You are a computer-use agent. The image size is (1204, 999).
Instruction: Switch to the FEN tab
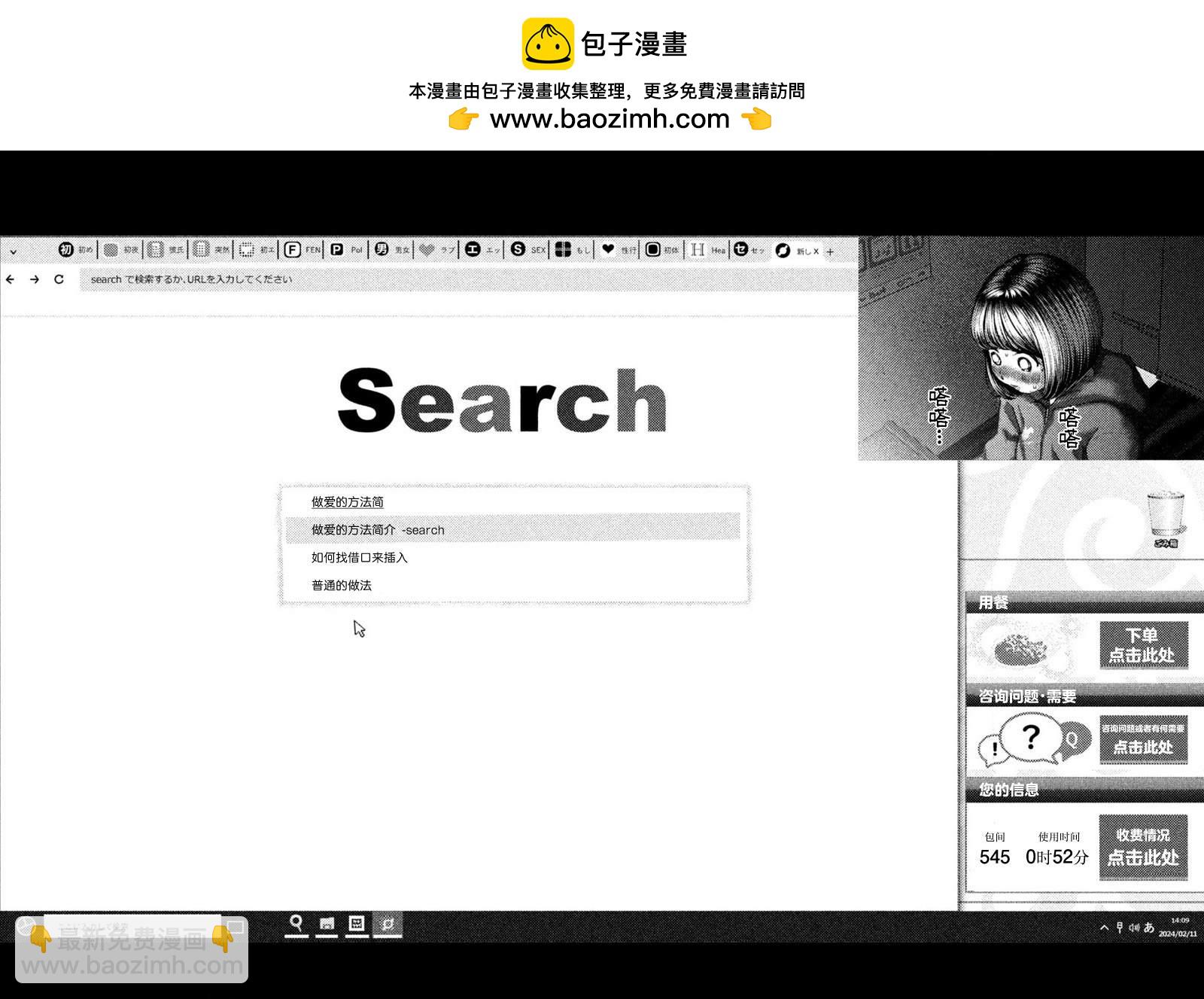point(303,250)
